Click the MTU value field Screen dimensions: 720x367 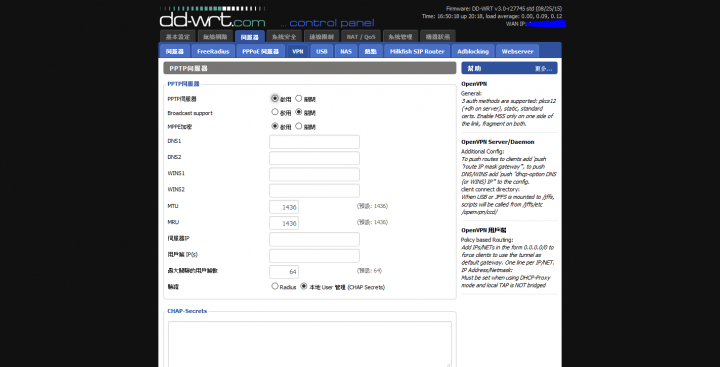coord(284,207)
